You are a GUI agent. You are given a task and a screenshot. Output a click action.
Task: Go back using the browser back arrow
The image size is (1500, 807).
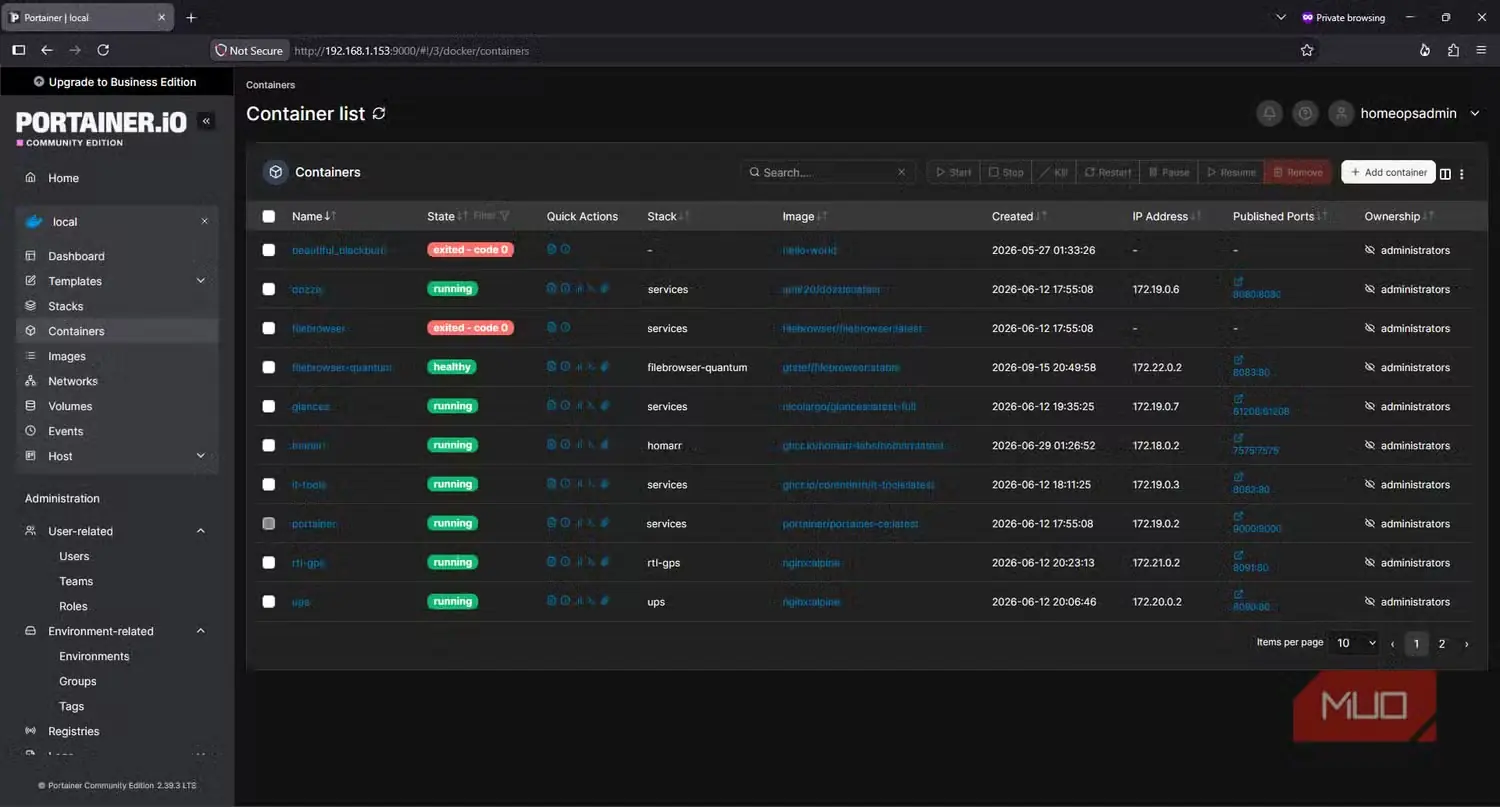coord(46,50)
